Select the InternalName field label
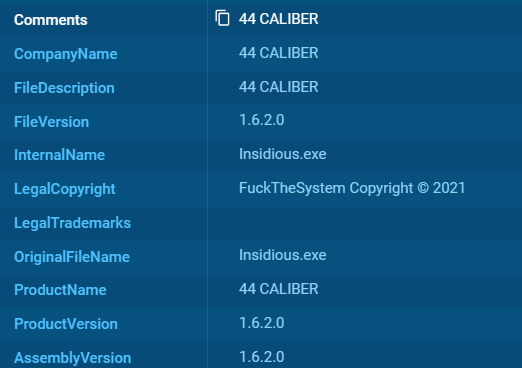 coord(60,155)
